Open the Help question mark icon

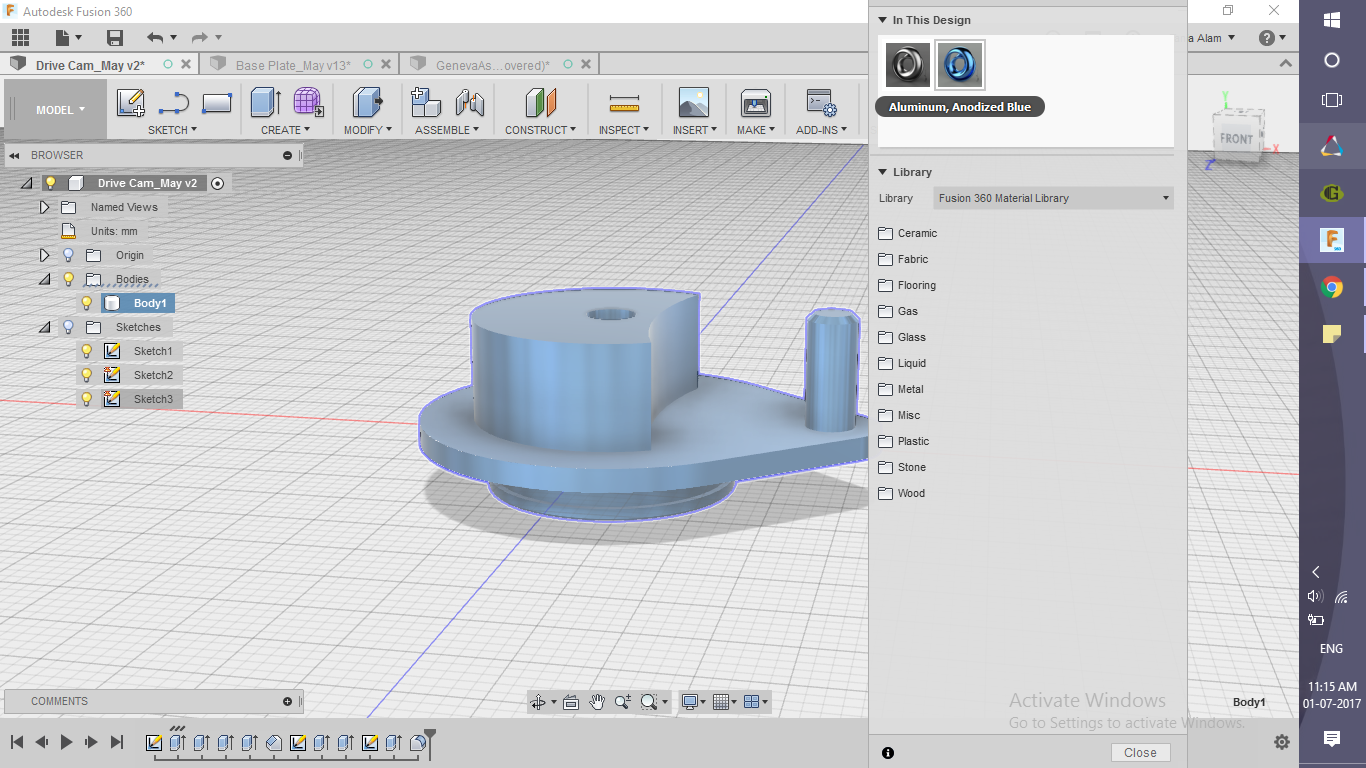point(1267,38)
